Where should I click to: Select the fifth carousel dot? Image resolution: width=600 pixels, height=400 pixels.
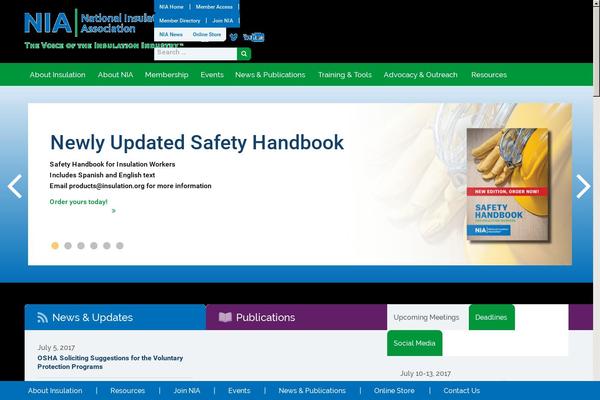click(107, 246)
